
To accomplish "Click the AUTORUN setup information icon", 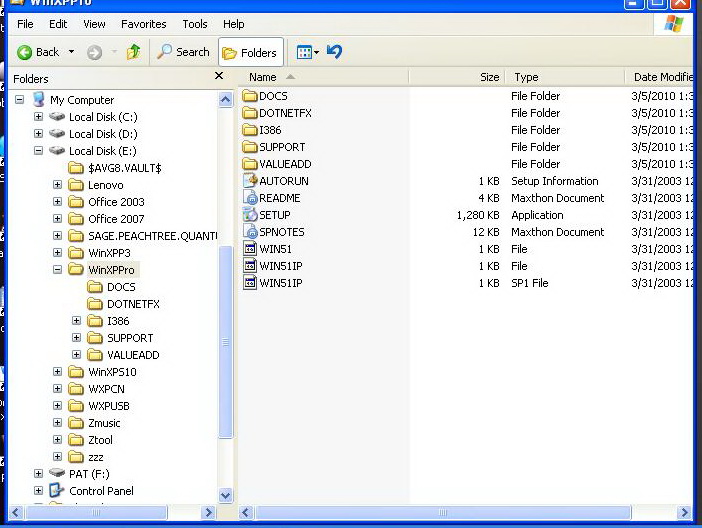I will (250, 180).
